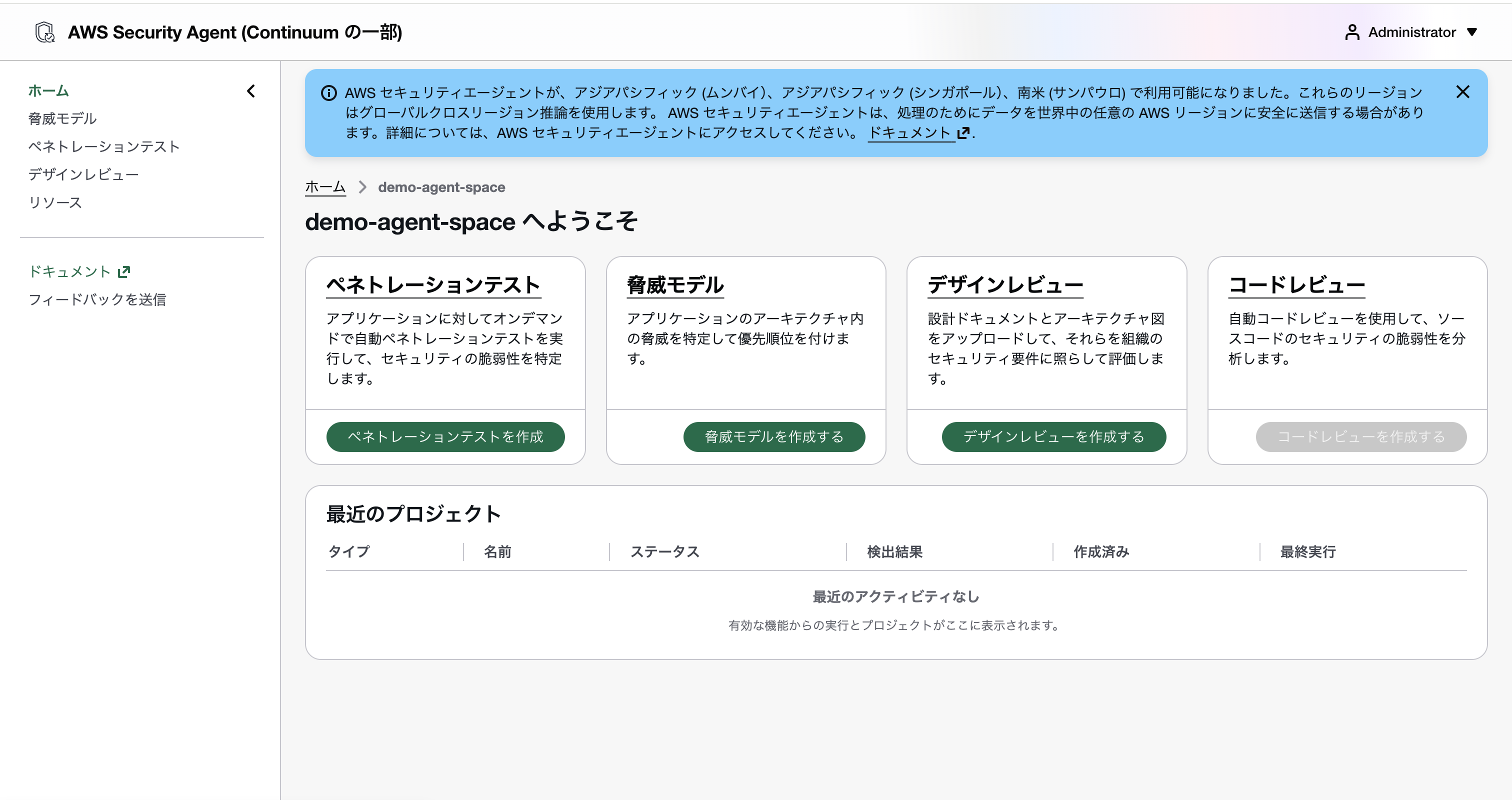Click the breadcrumb chevron separator
The width and height of the screenshot is (1512, 800).
point(362,187)
